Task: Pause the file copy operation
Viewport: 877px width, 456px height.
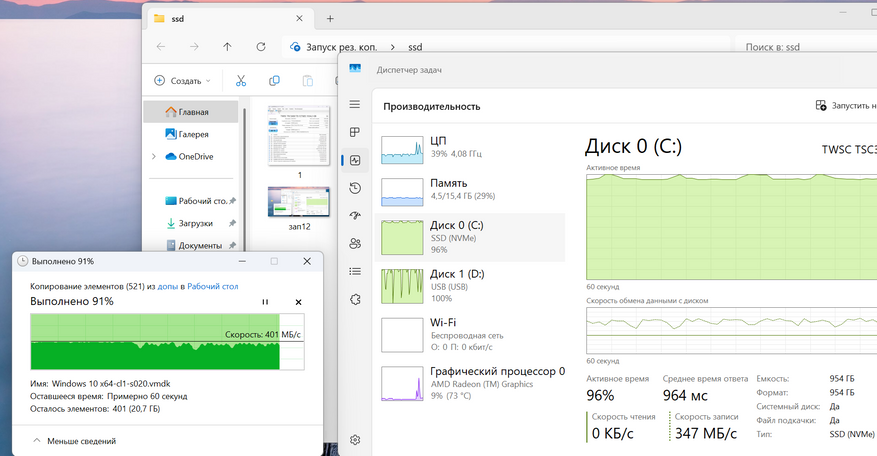Action: pos(265,302)
